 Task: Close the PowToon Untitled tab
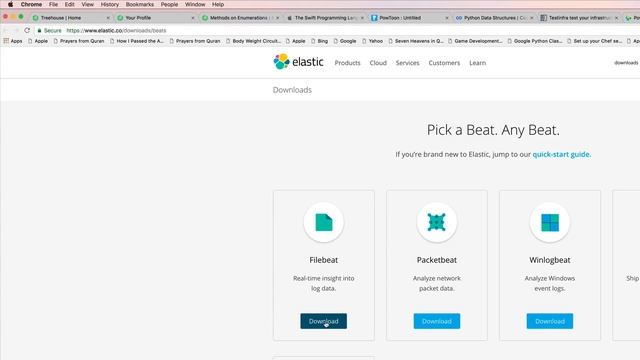pyautogui.click(x=447, y=18)
